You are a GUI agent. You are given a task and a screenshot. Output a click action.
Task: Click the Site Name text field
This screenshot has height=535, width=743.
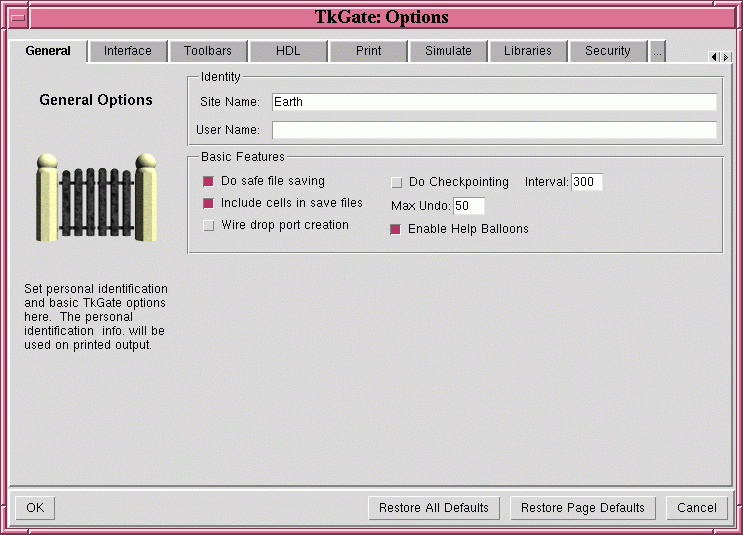tap(493, 102)
